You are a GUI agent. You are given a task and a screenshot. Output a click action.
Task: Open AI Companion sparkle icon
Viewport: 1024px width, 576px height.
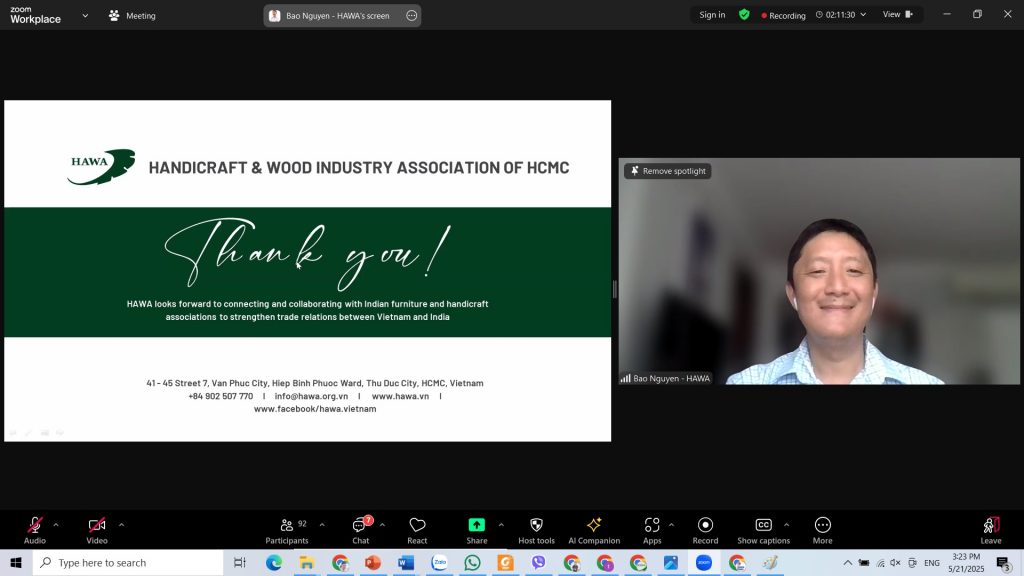click(594, 530)
